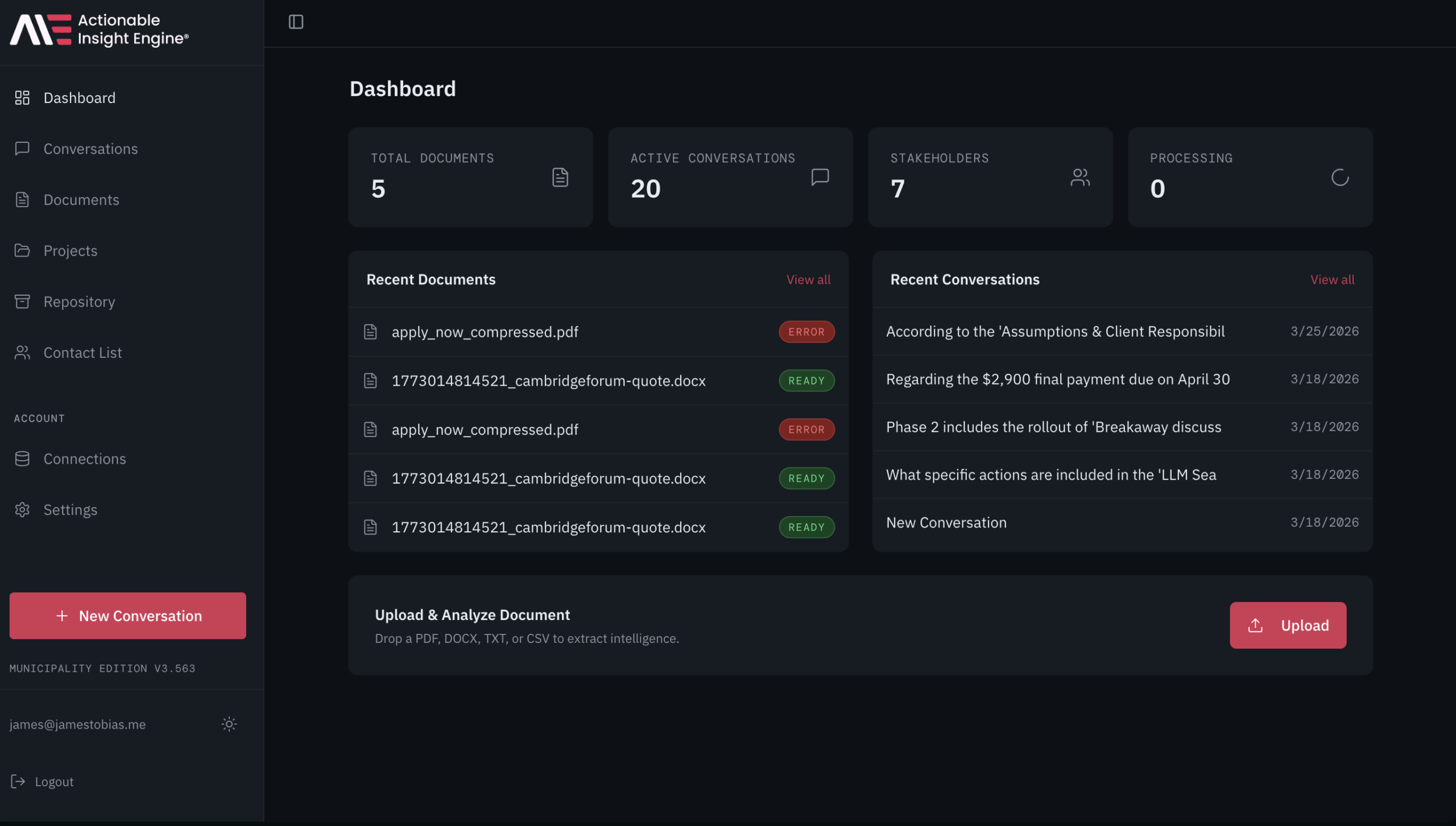View all recent documents
1456x826 pixels.
[x=808, y=279]
